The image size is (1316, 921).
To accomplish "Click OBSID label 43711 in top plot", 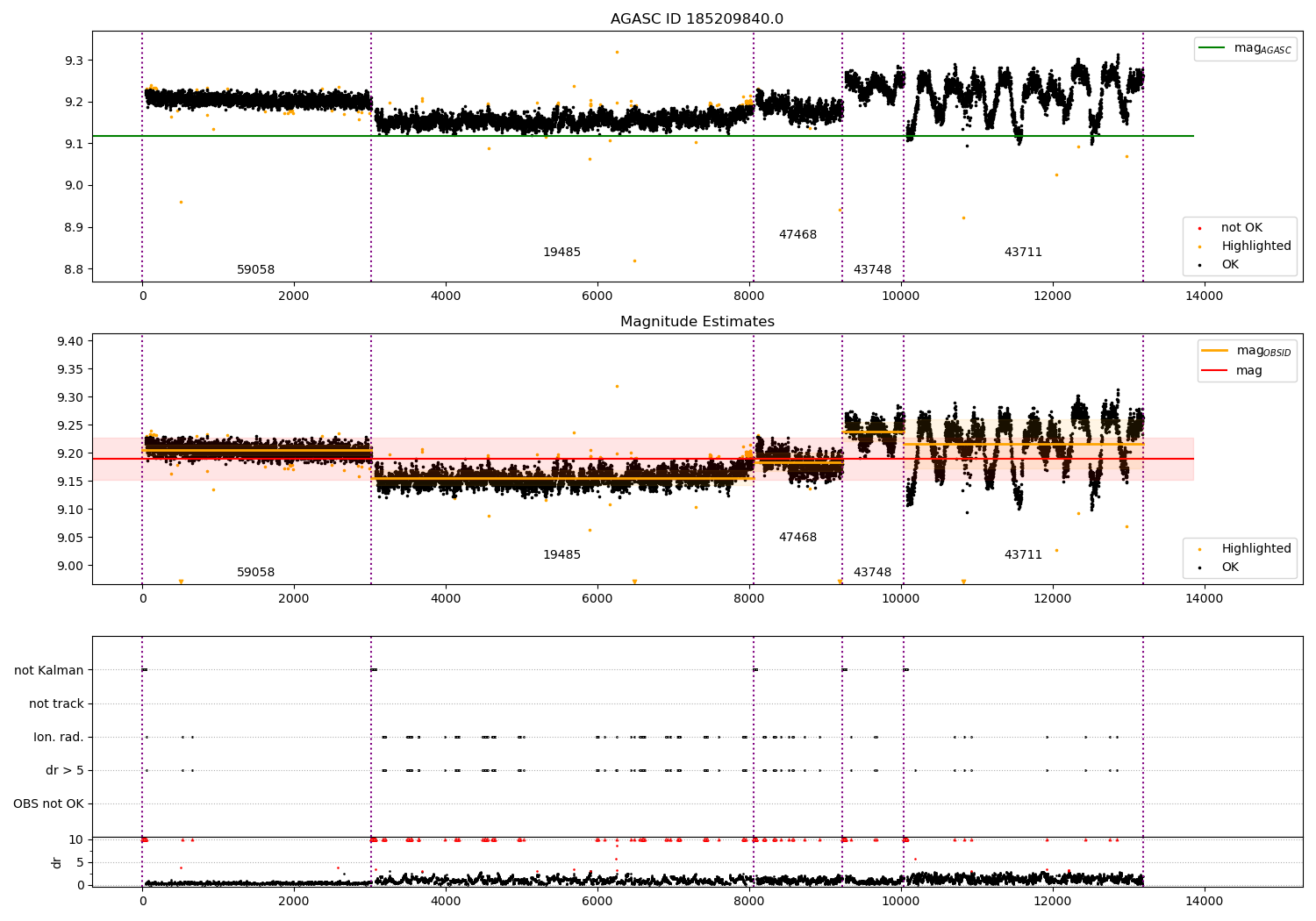I will [1023, 253].
